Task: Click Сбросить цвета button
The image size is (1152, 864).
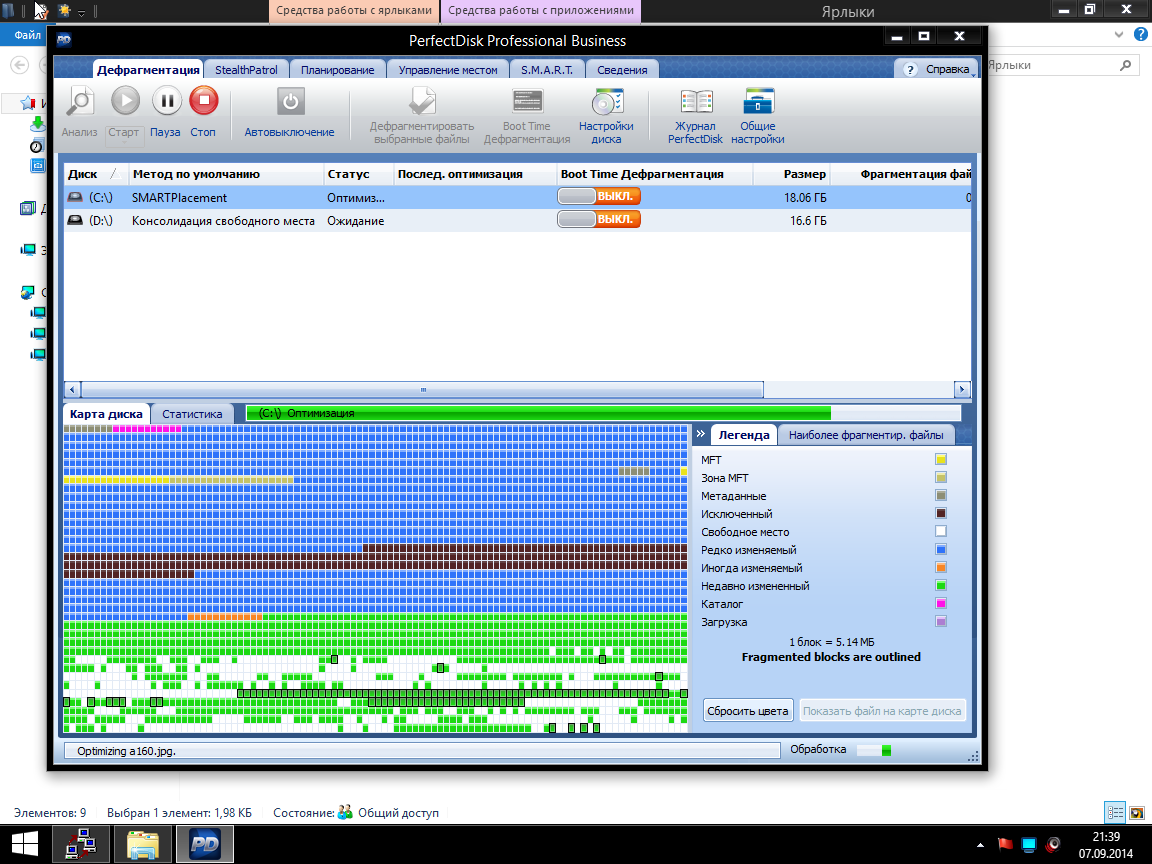Action: click(748, 710)
